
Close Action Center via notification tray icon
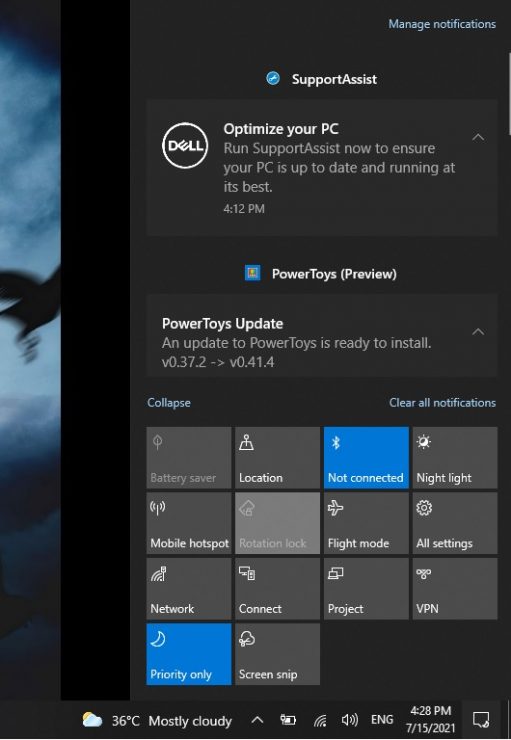click(481, 720)
